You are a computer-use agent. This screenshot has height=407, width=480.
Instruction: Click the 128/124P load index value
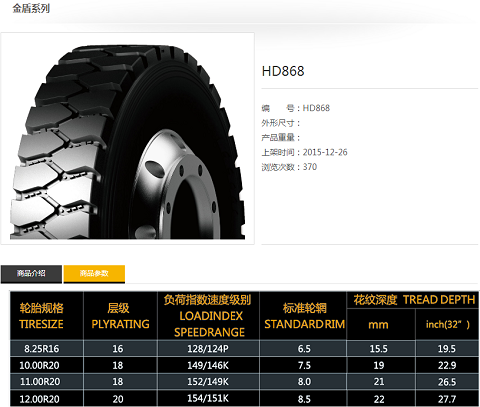pyautogui.click(x=208, y=349)
